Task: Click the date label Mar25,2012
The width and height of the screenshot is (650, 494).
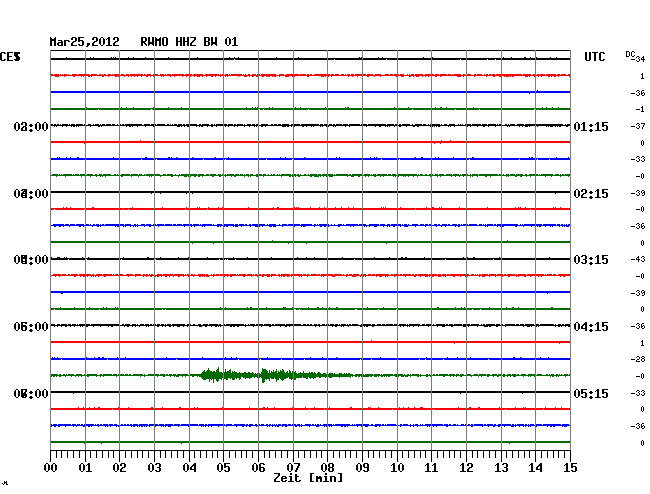Action: pyautogui.click(x=85, y=42)
